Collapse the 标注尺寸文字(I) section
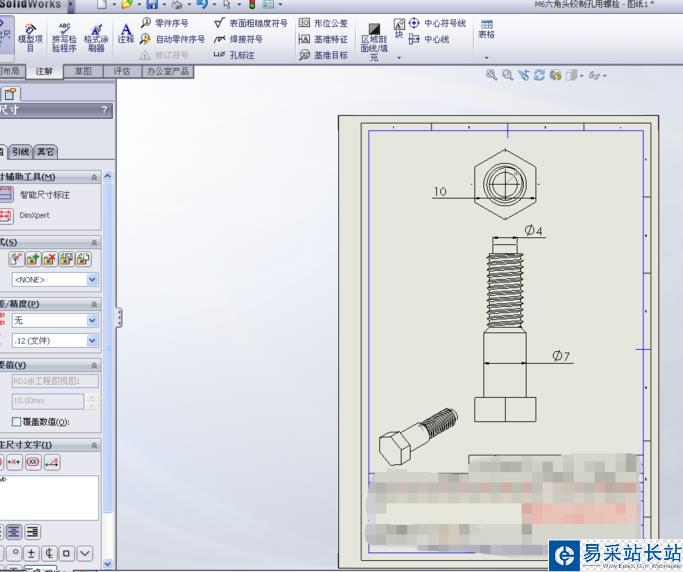This screenshot has width=683, height=572. pos(94,445)
